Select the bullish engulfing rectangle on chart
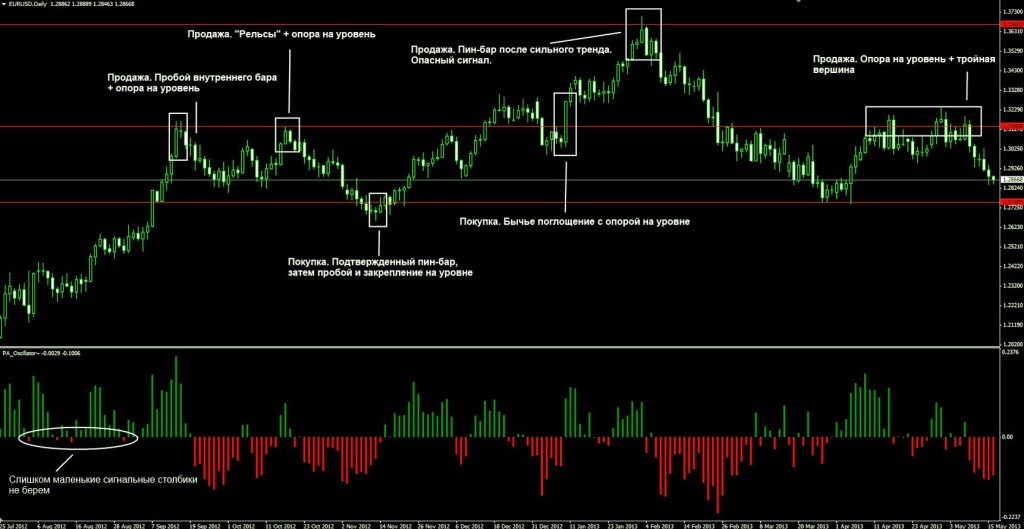This screenshot has width=1024, height=529. [x=565, y=124]
